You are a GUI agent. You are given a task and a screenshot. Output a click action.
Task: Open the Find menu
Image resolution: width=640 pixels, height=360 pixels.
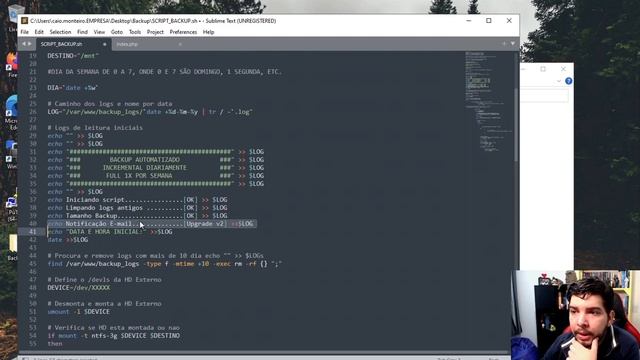(82, 32)
